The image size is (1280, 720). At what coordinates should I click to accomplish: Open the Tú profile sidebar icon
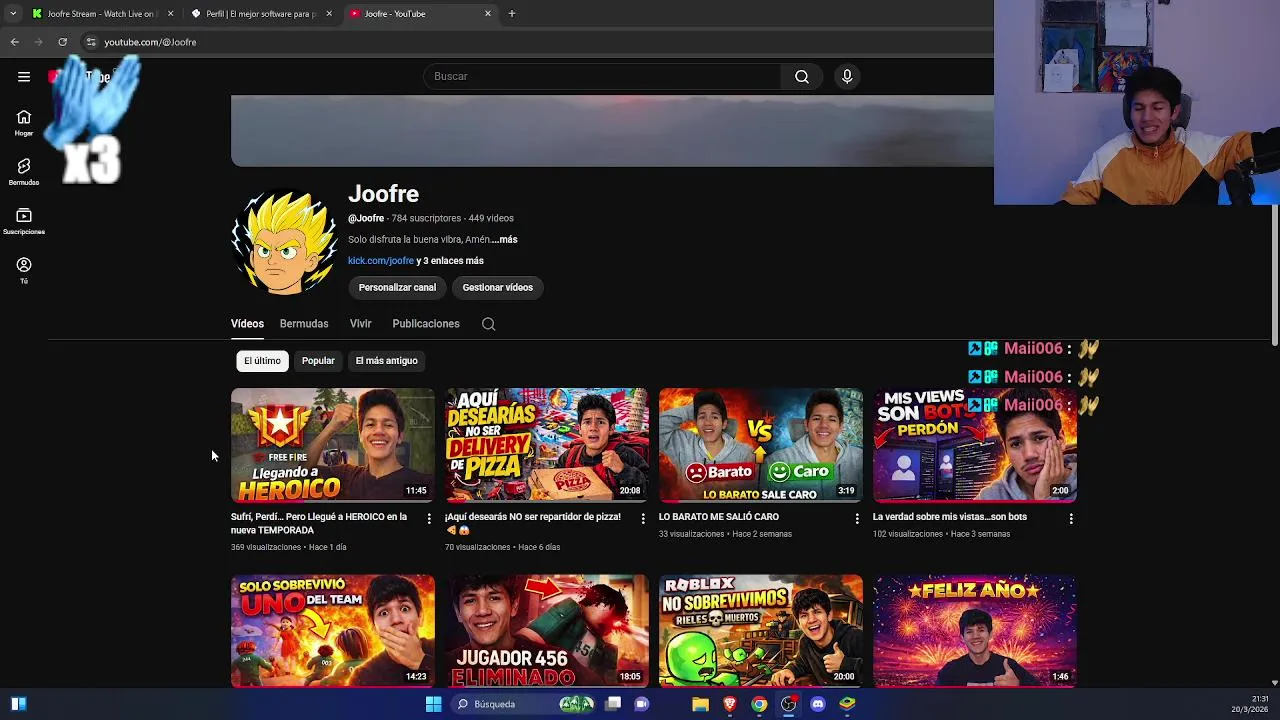click(x=24, y=270)
